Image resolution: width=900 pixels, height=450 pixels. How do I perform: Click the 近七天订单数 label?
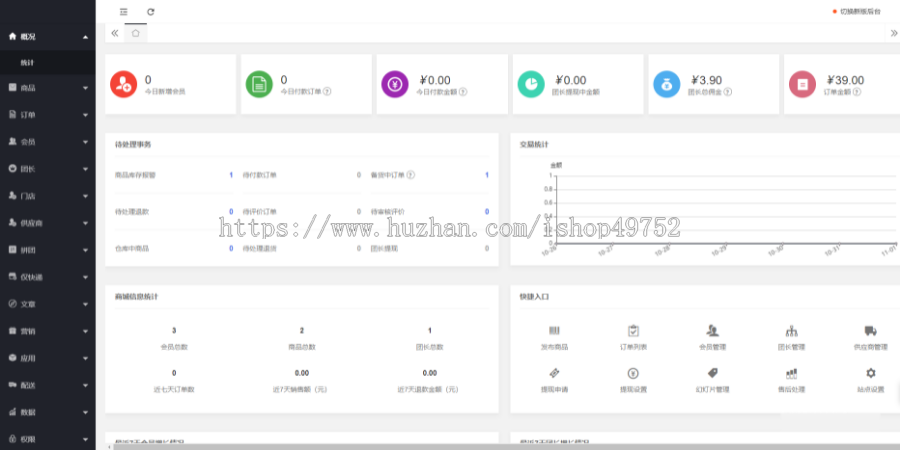(x=174, y=389)
